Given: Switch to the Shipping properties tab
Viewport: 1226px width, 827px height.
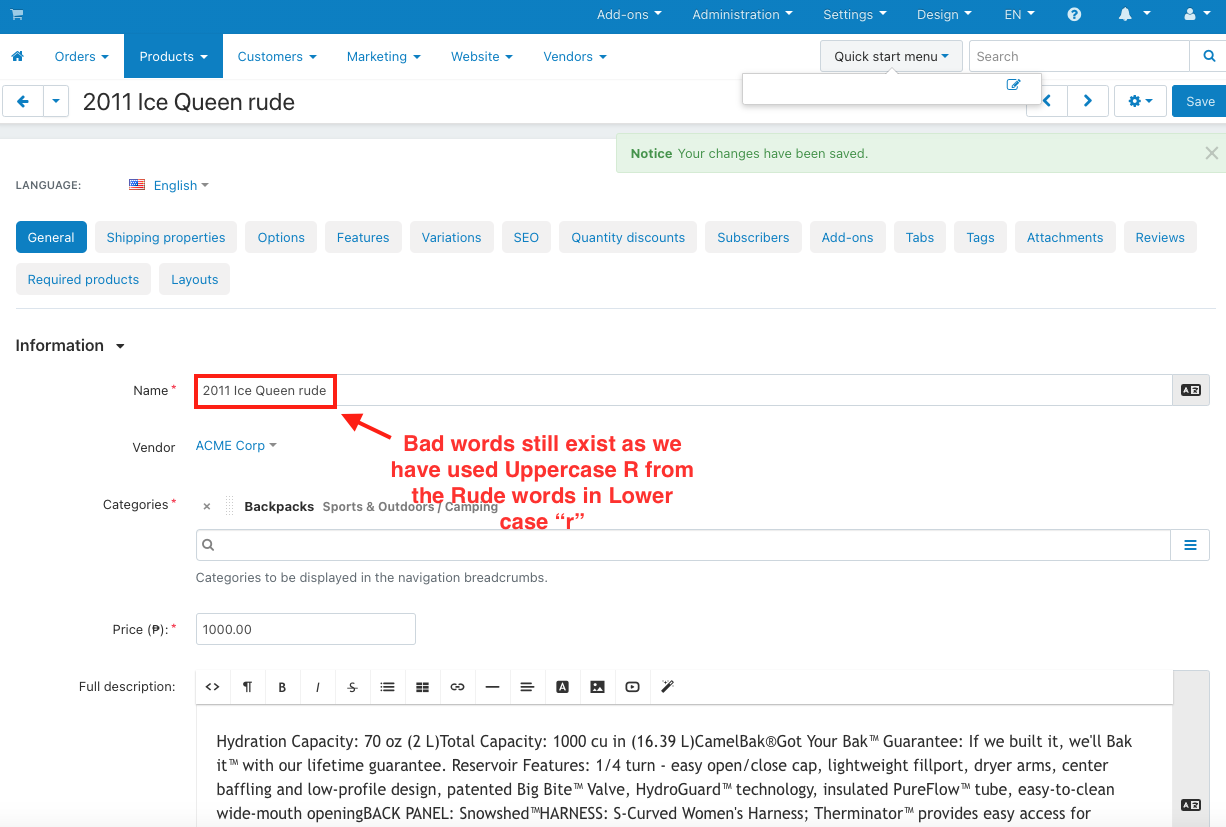Looking at the screenshot, I should click(166, 237).
